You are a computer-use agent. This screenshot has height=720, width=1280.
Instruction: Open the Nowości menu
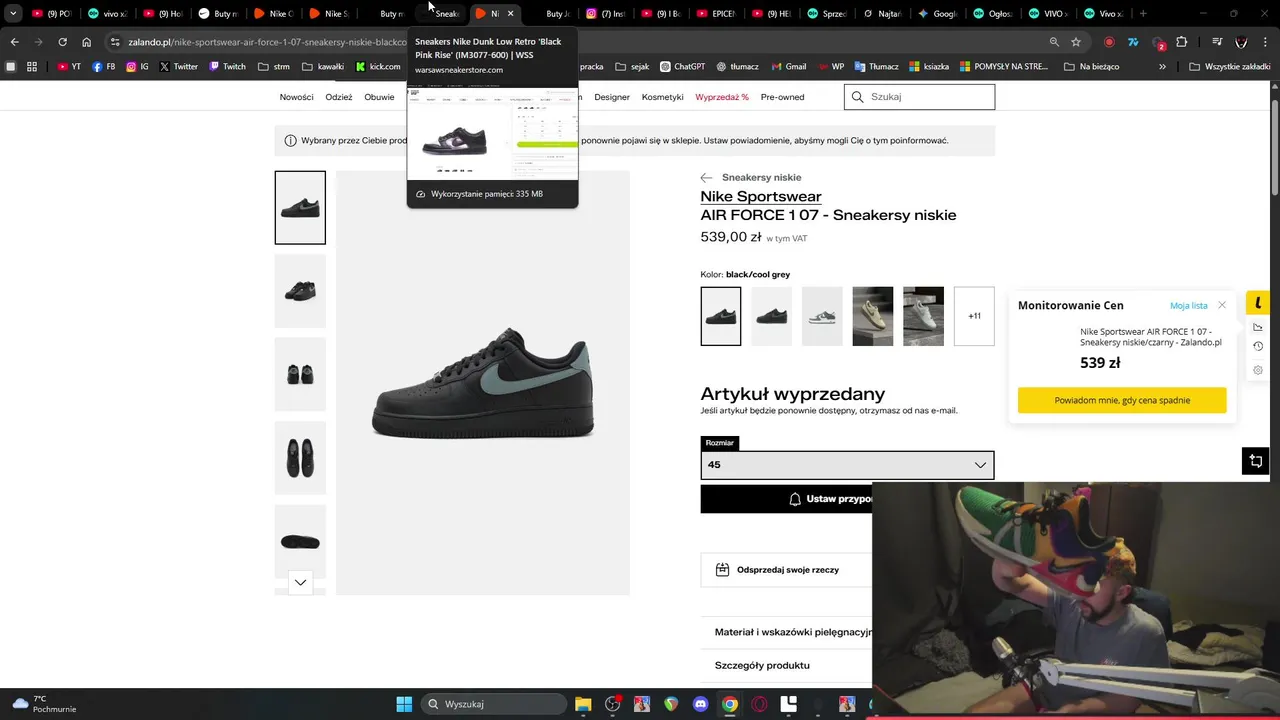(297, 97)
